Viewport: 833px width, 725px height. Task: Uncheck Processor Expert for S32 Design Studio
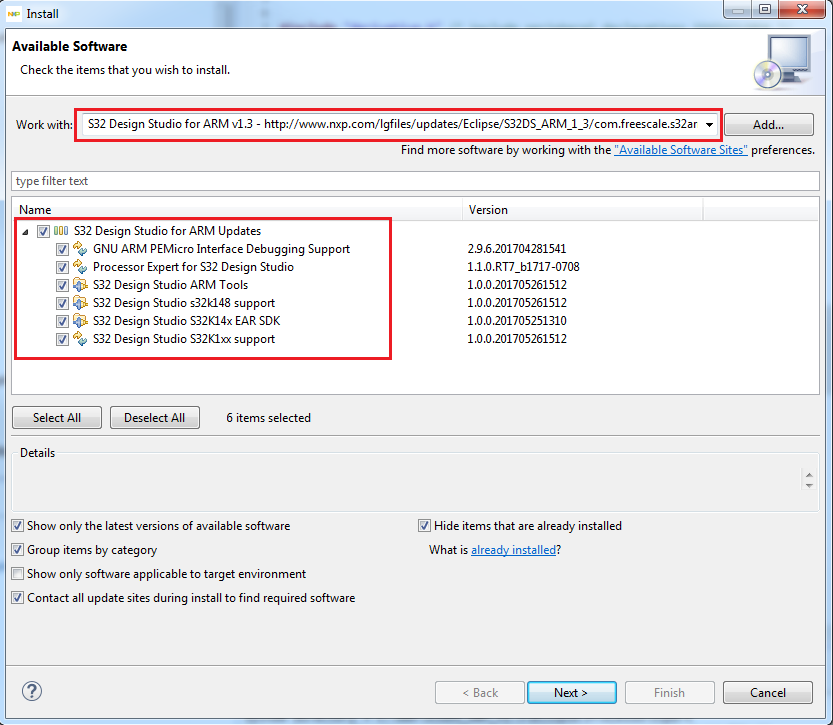62,267
